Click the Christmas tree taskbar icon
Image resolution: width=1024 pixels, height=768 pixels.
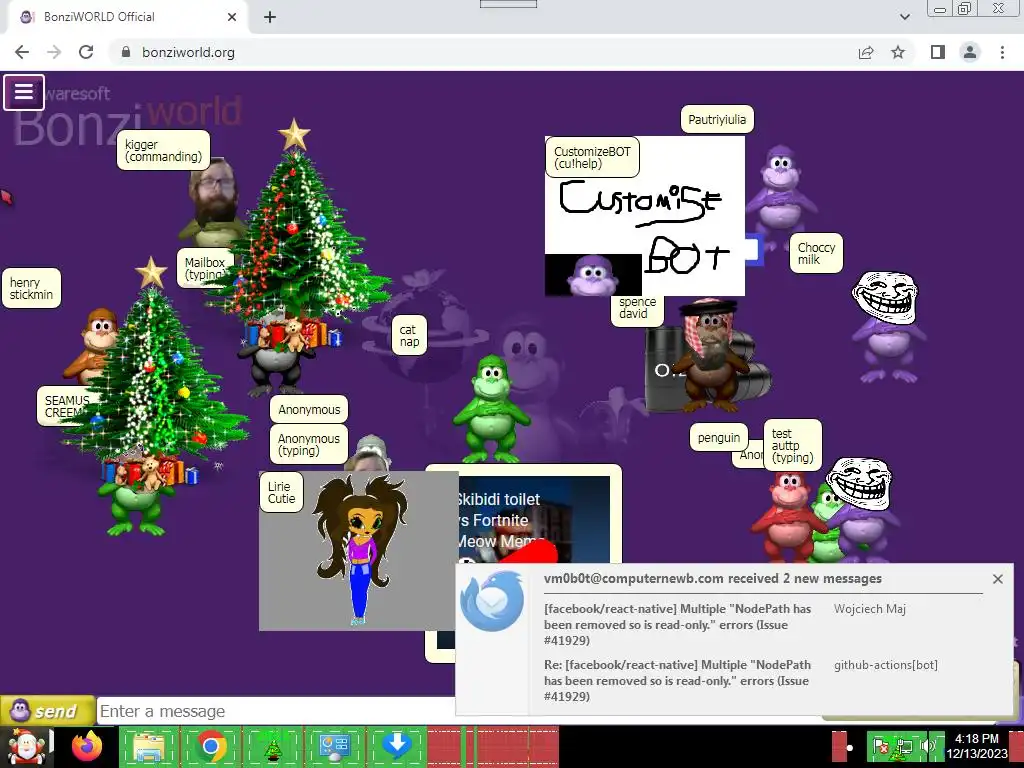[272, 746]
